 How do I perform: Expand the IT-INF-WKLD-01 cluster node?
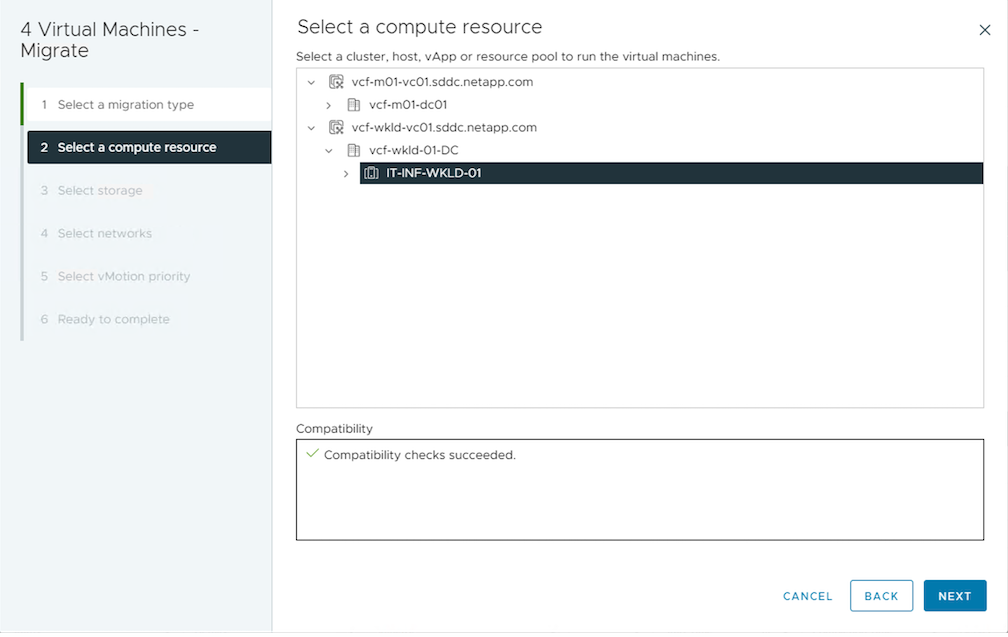pos(346,174)
